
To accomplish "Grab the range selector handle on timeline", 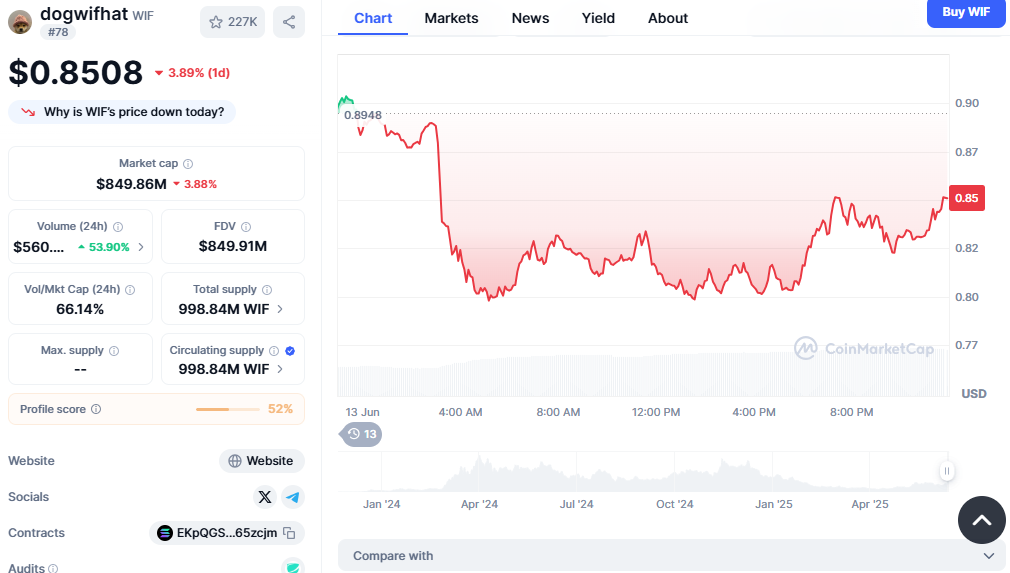I will (x=946, y=471).
